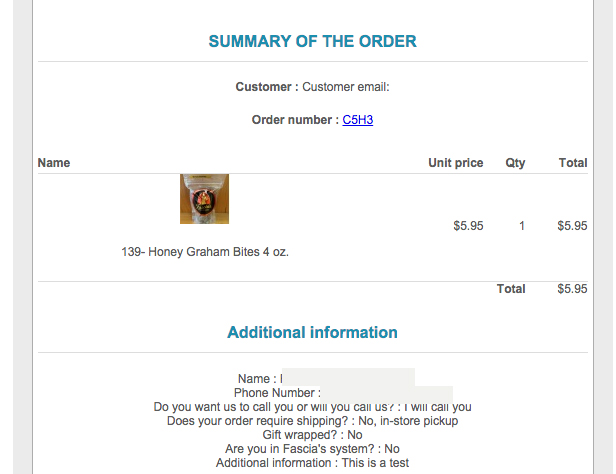Screen dimensions: 616x474
Task: Click the Fascia's system question line
Action: tap(312, 449)
